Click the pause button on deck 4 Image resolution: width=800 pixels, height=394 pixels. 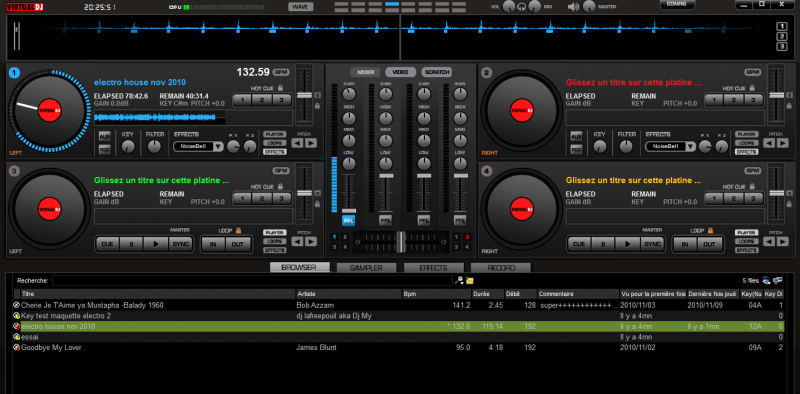(x=604, y=244)
